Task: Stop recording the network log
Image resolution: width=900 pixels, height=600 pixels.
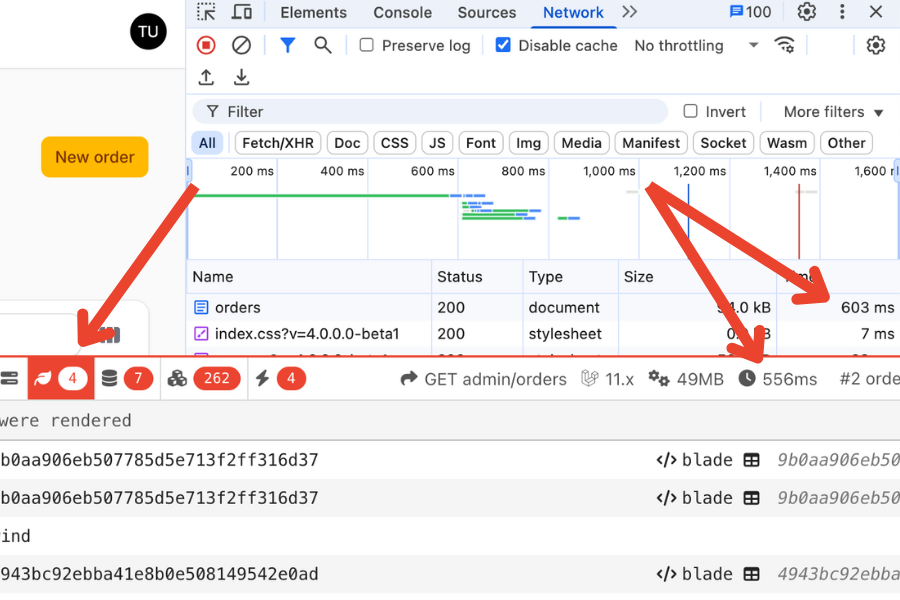Action: [206, 45]
